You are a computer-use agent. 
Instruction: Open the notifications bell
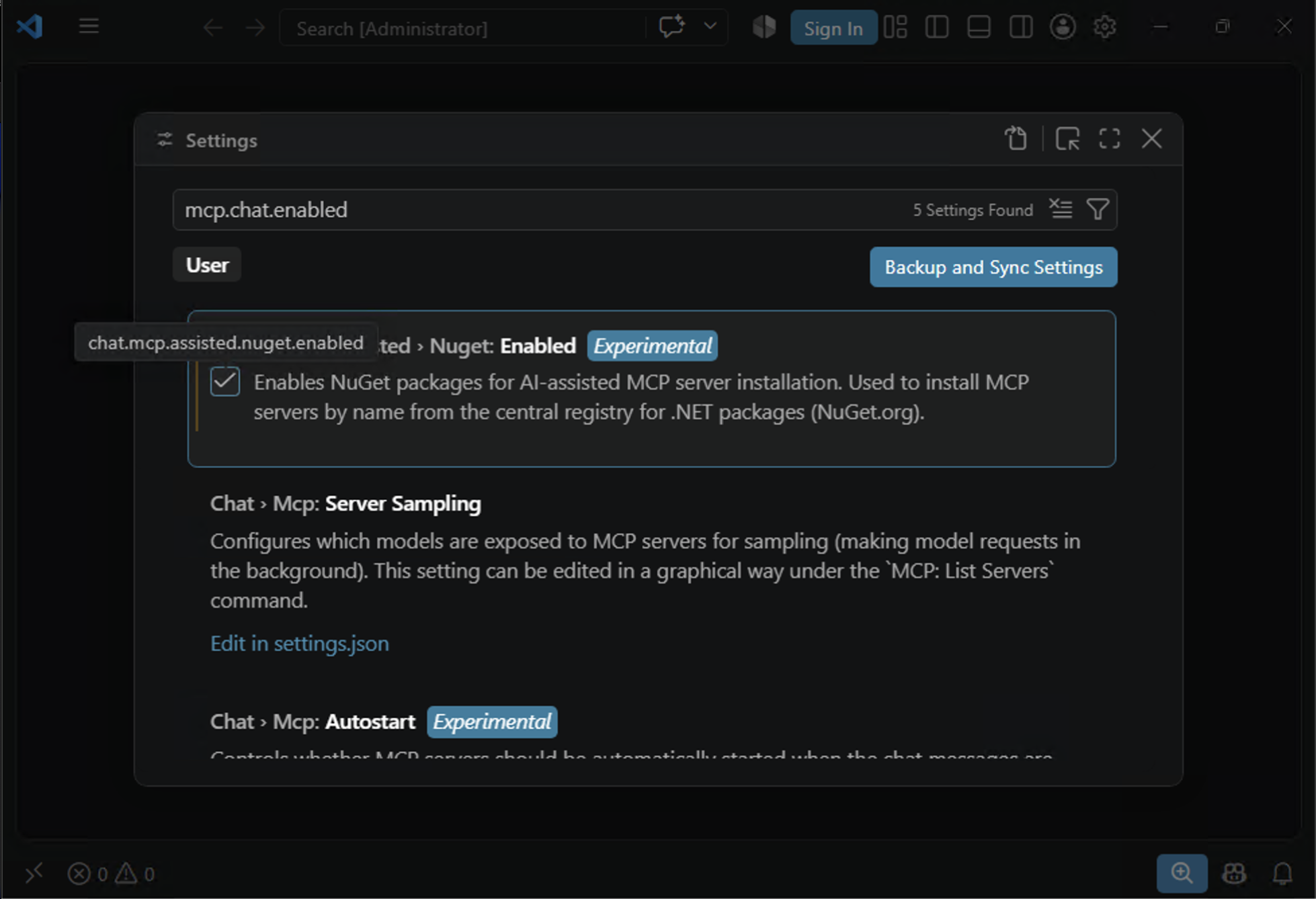[1282, 873]
